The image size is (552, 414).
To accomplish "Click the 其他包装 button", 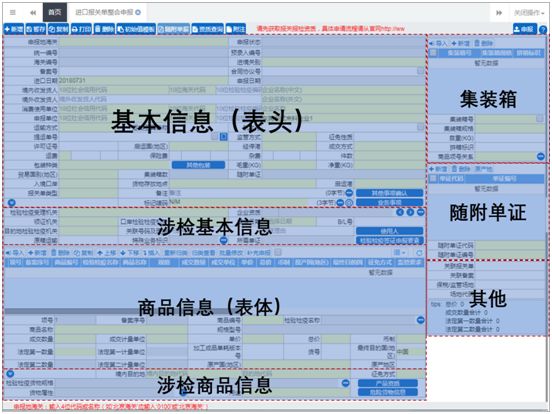I will tap(198, 165).
